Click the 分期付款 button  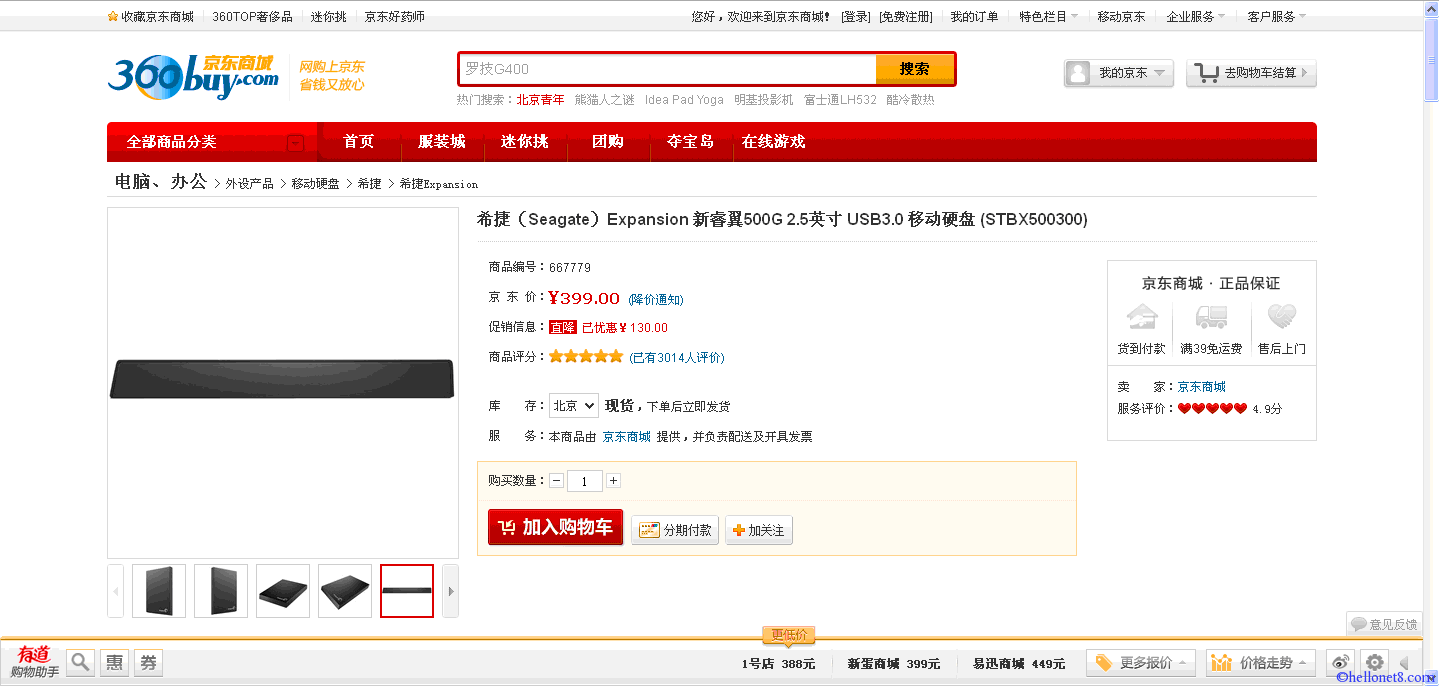pos(677,530)
